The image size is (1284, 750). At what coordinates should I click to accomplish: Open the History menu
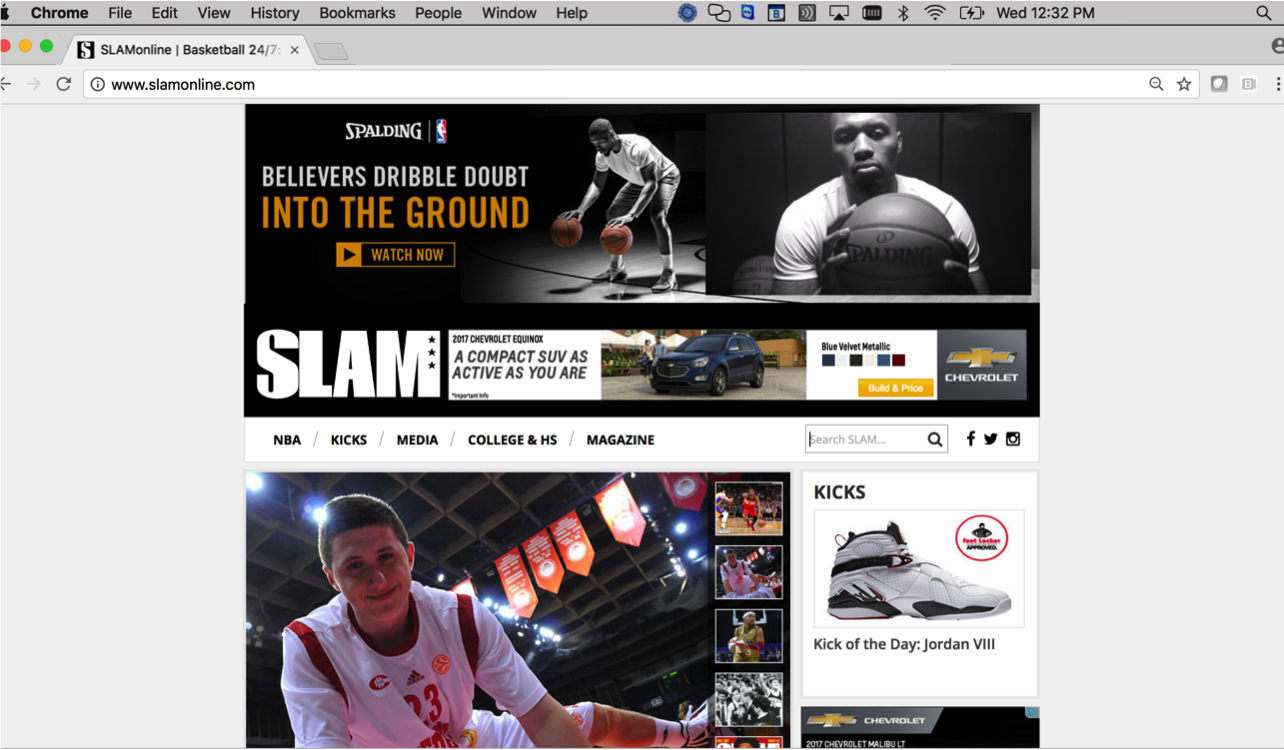click(x=275, y=13)
